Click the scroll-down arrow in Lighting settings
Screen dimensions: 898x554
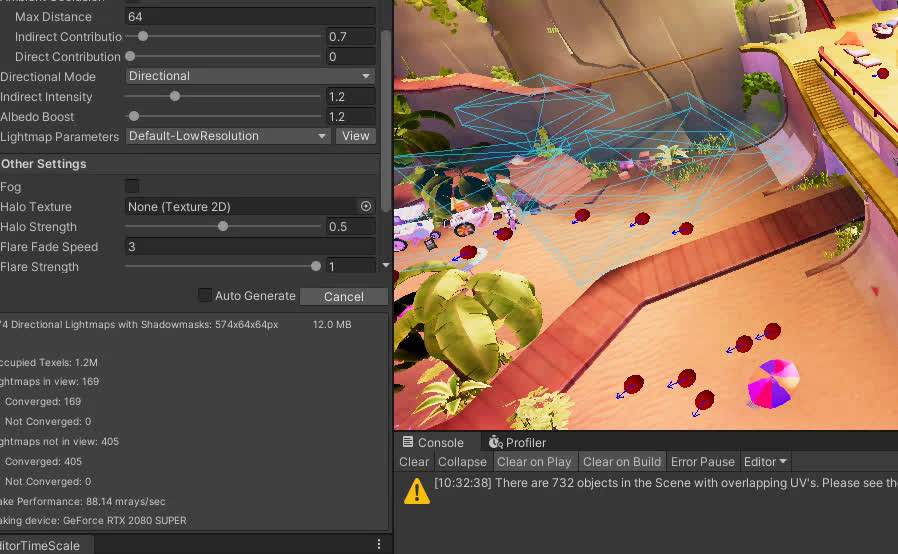[386, 266]
